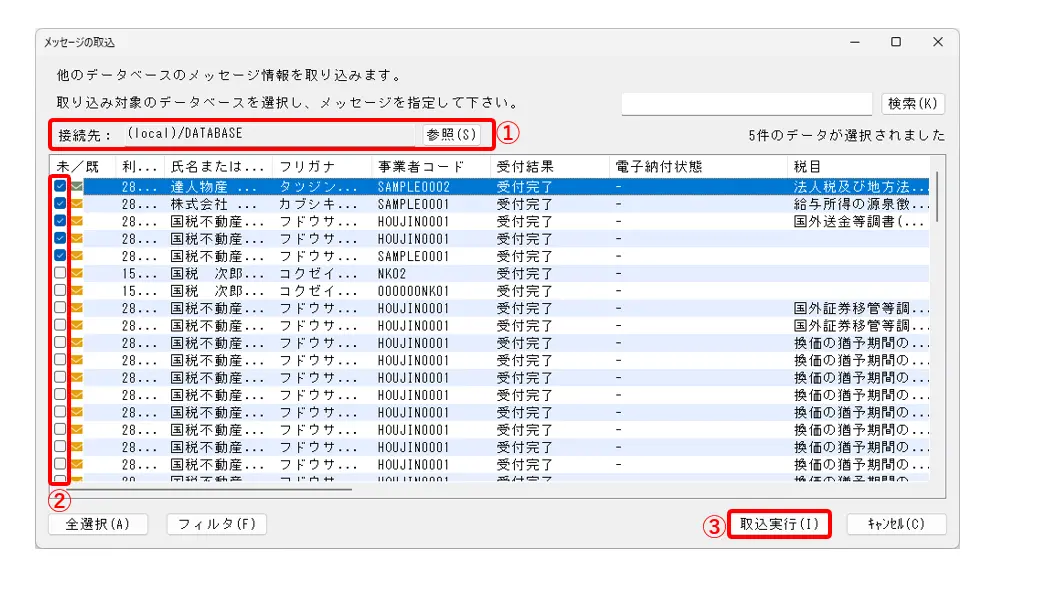Close the メッセージの取込 dialog
This screenshot has height=601, width=1042.
click(x=938, y=42)
